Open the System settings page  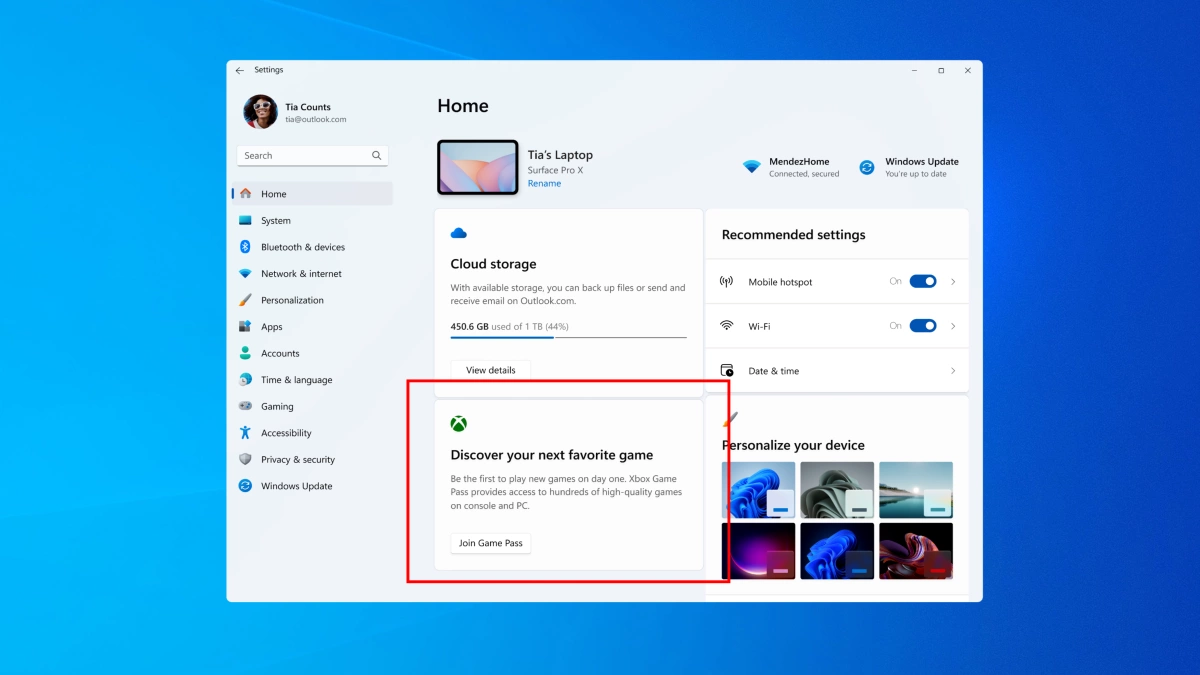tap(312, 221)
